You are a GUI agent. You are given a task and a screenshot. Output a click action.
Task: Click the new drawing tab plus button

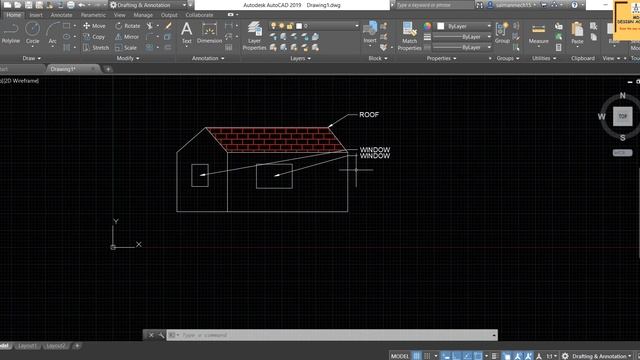coord(108,69)
